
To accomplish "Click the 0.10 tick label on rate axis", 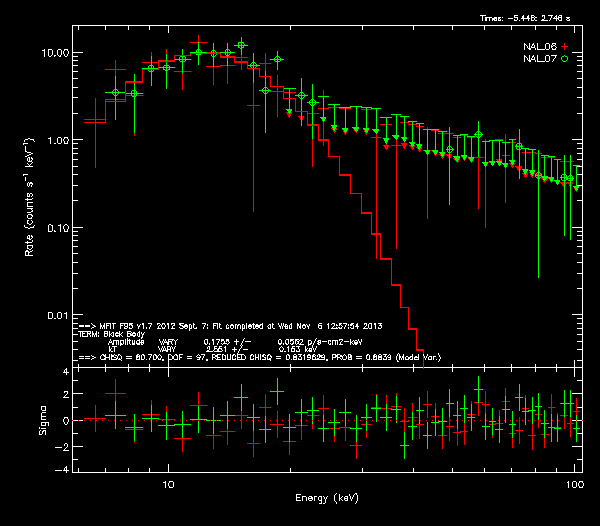I will tap(57, 228).
